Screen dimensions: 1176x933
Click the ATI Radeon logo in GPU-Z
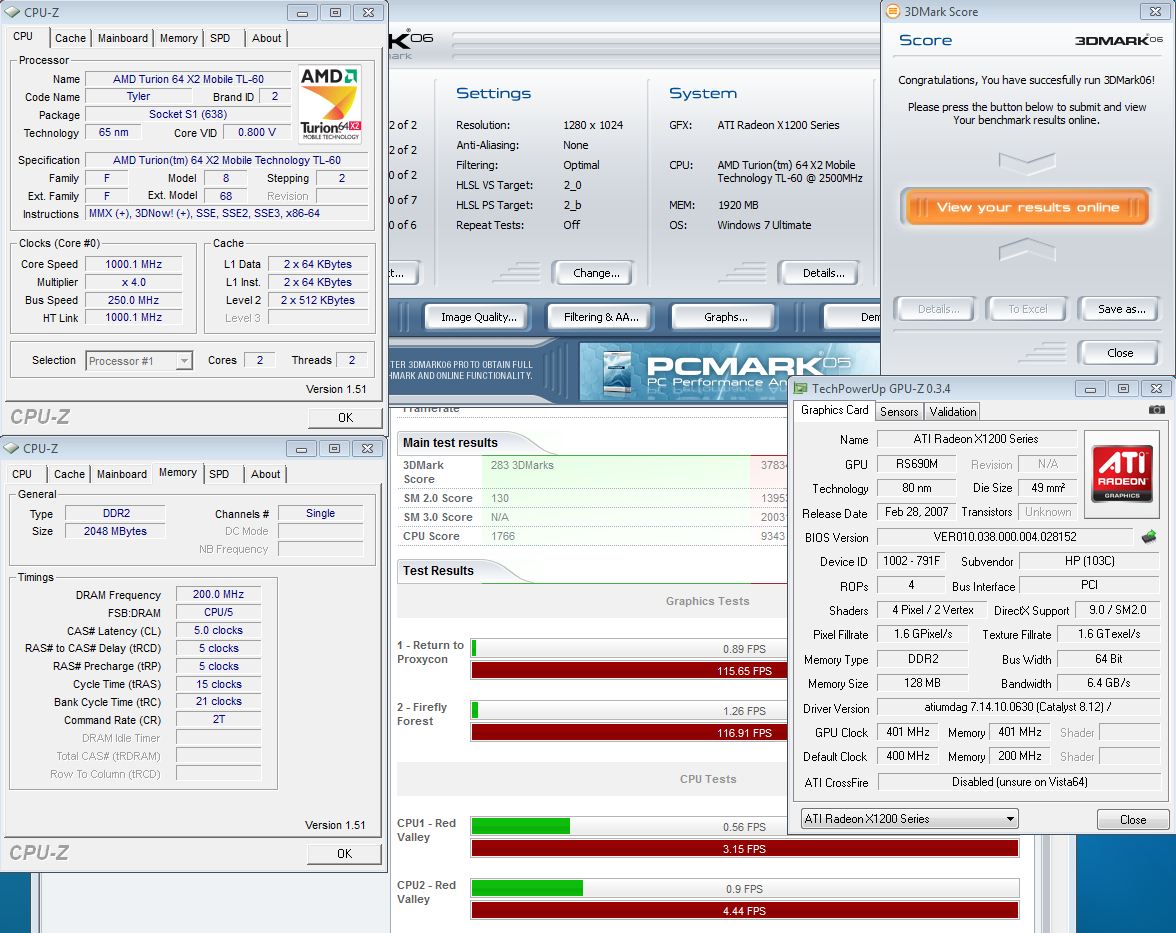click(x=1121, y=473)
